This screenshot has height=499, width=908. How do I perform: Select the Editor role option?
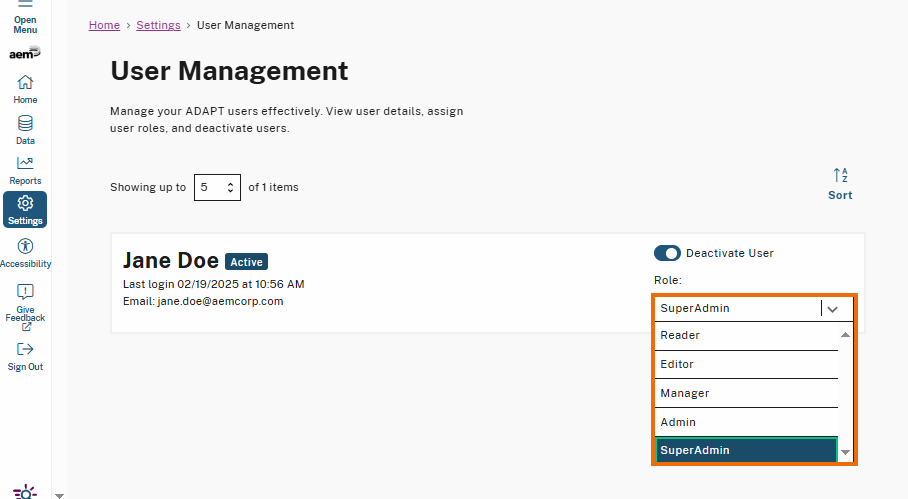[746, 365]
